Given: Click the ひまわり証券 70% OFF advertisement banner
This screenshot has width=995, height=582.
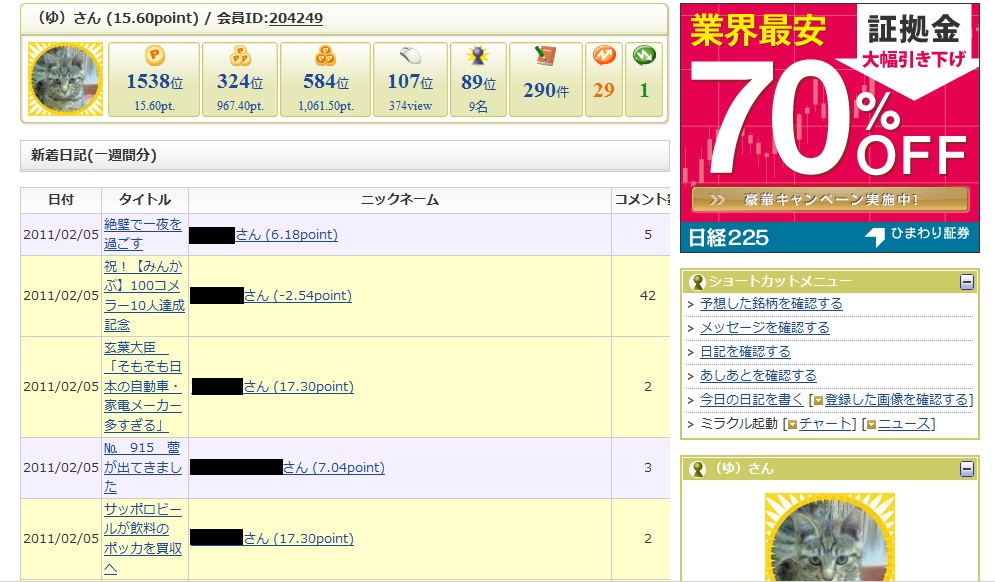Looking at the screenshot, I should (829, 128).
